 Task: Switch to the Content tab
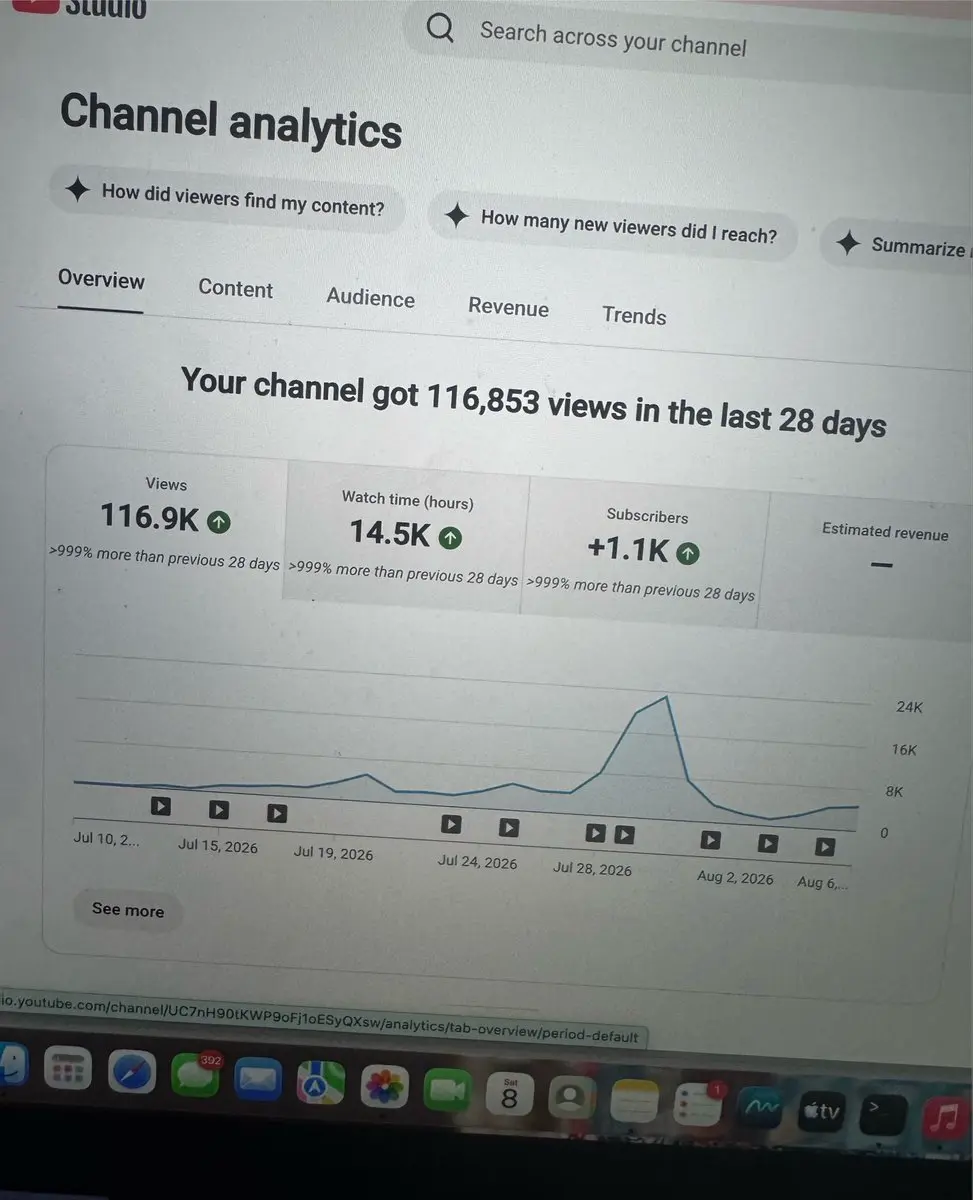coord(235,289)
